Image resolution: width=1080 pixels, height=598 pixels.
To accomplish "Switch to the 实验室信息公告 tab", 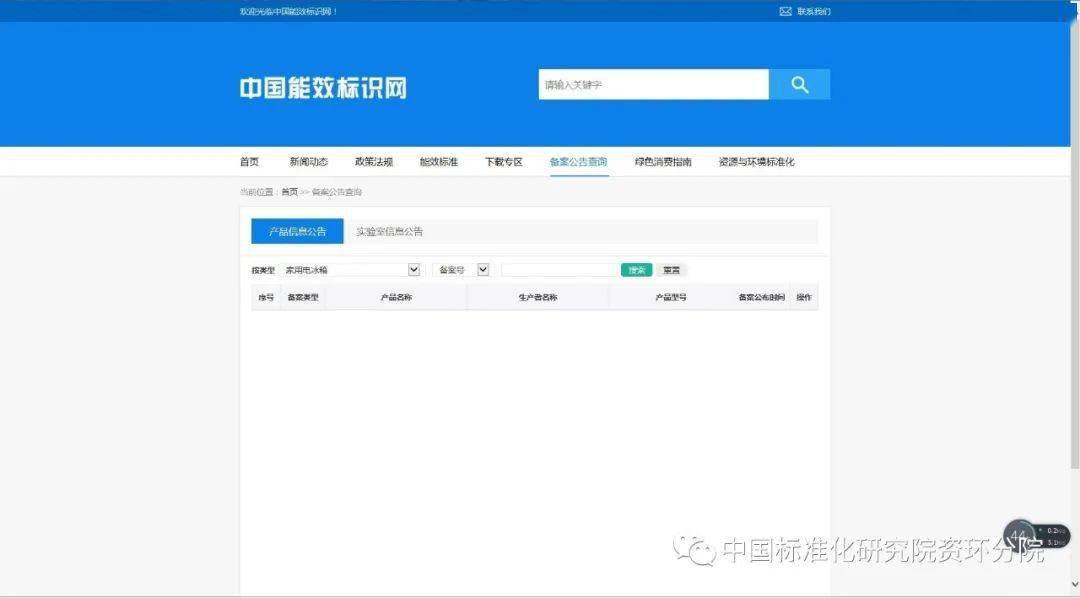I will pyautogui.click(x=389, y=231).
